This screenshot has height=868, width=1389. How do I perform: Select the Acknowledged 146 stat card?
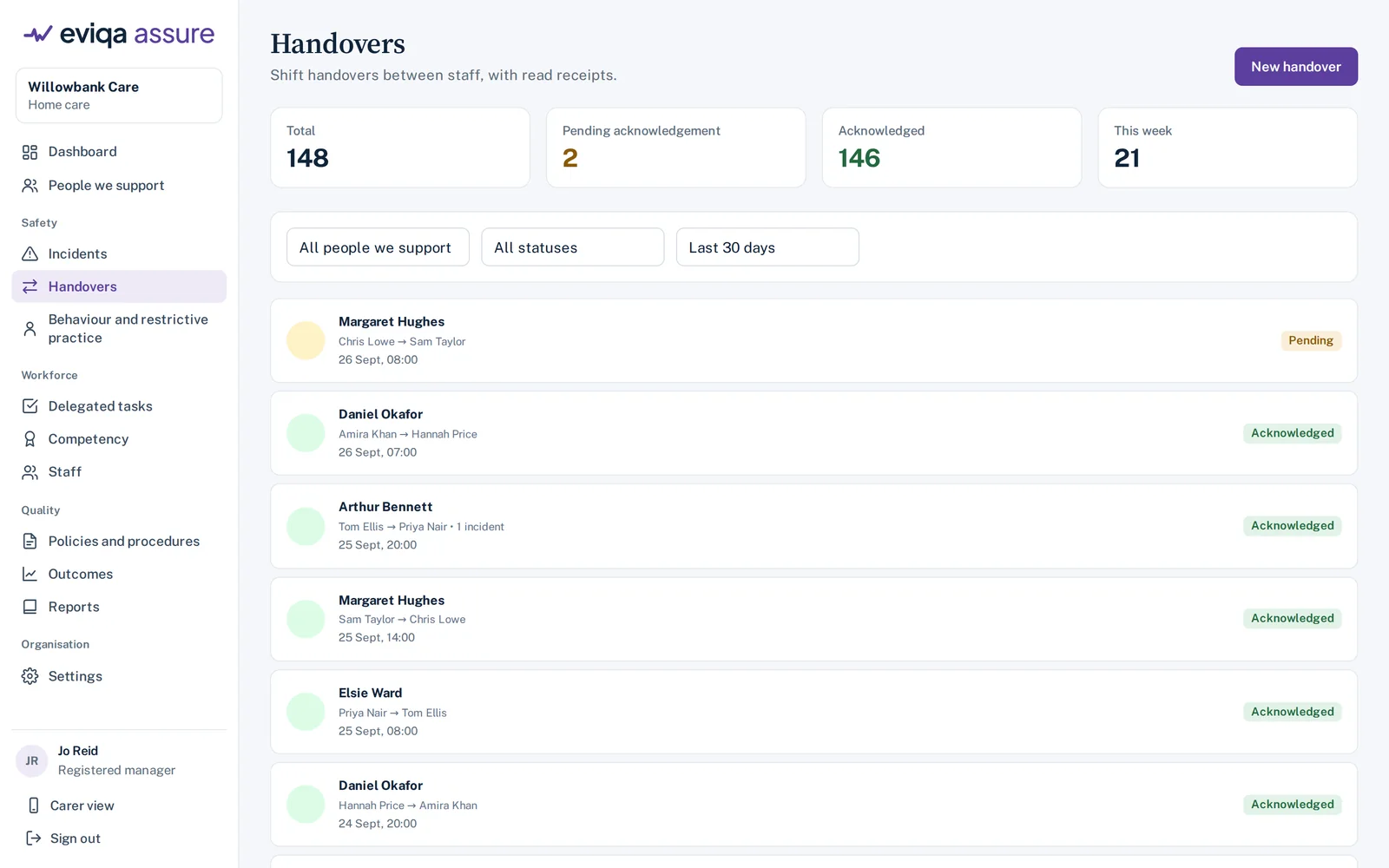951,148
